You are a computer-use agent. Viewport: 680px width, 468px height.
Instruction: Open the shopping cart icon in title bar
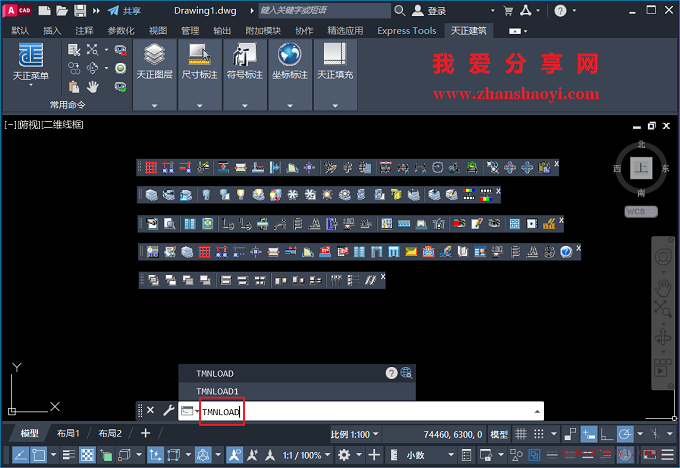508,11
